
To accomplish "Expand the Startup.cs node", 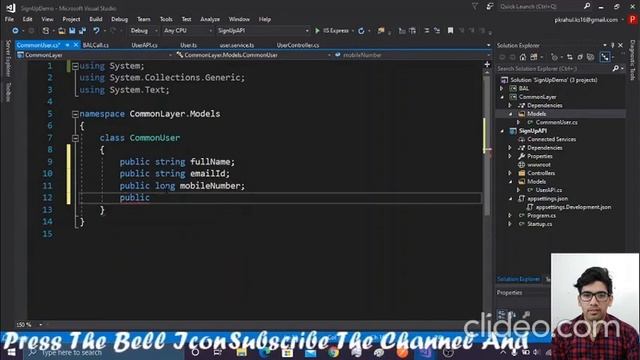I will 510,224.
